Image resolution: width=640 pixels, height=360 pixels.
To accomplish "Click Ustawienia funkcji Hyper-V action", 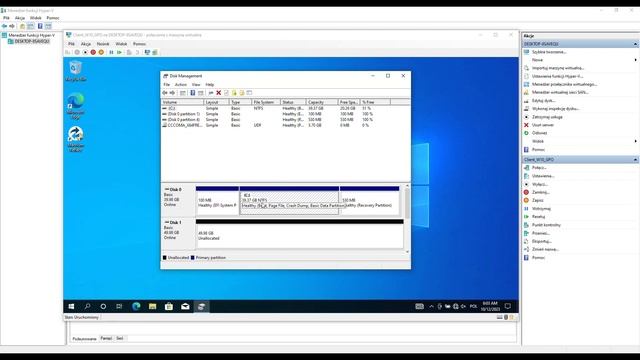I will coord(557,76).
